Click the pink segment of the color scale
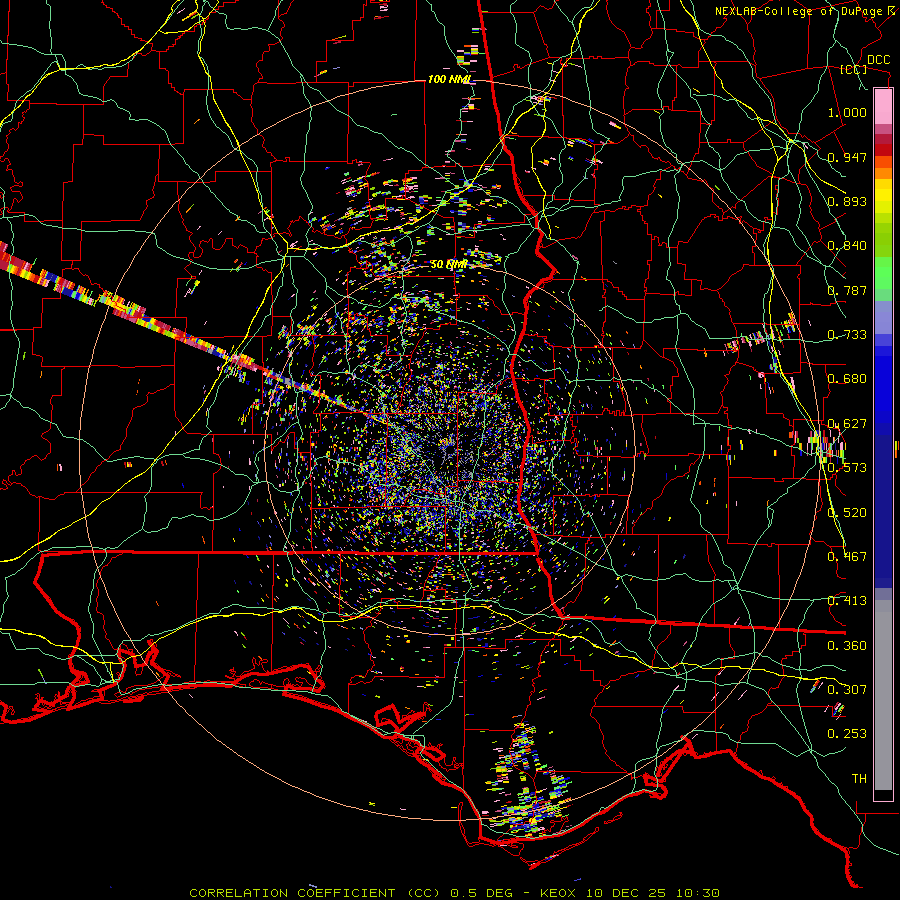The height and width of the screenshot is (900, 900). [x=883, y=107]
